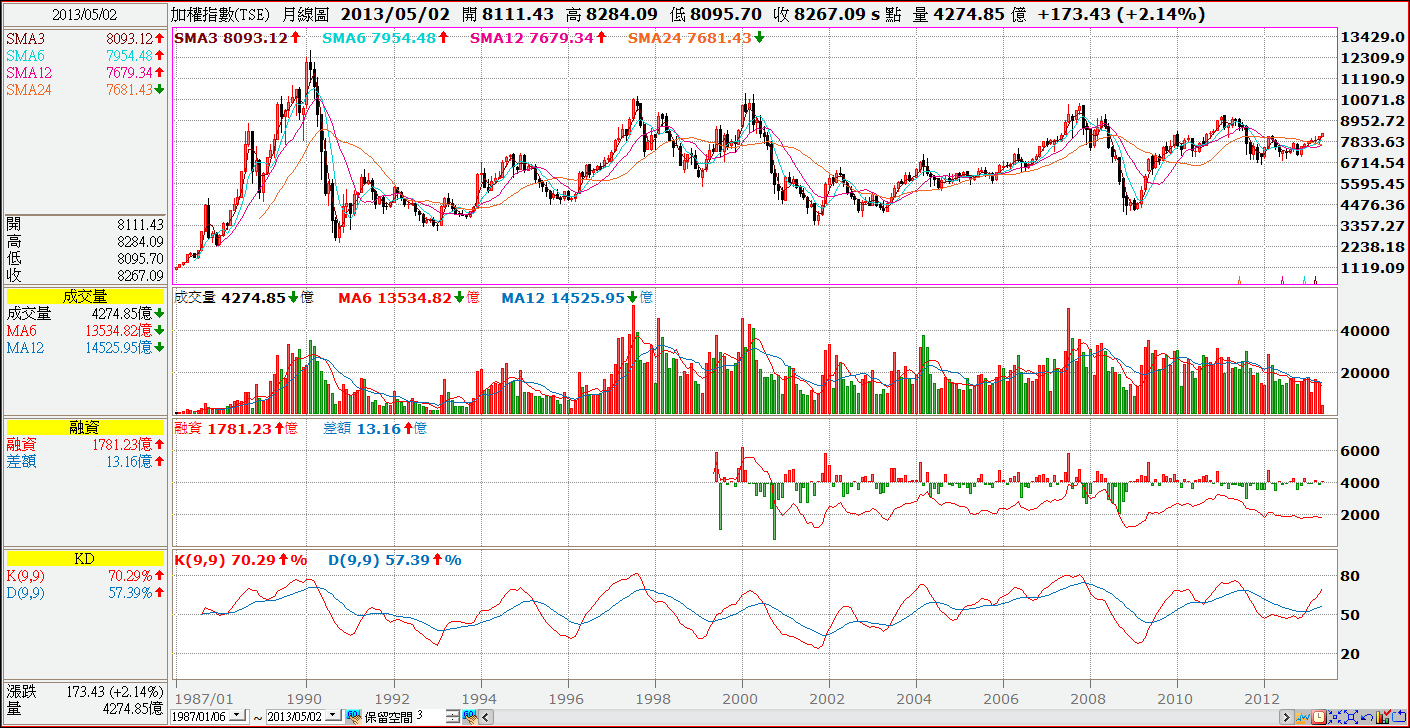Screen dimensions: 1410x728
Task: Select the yellow 融資 panel header
Action: [84, 426]
